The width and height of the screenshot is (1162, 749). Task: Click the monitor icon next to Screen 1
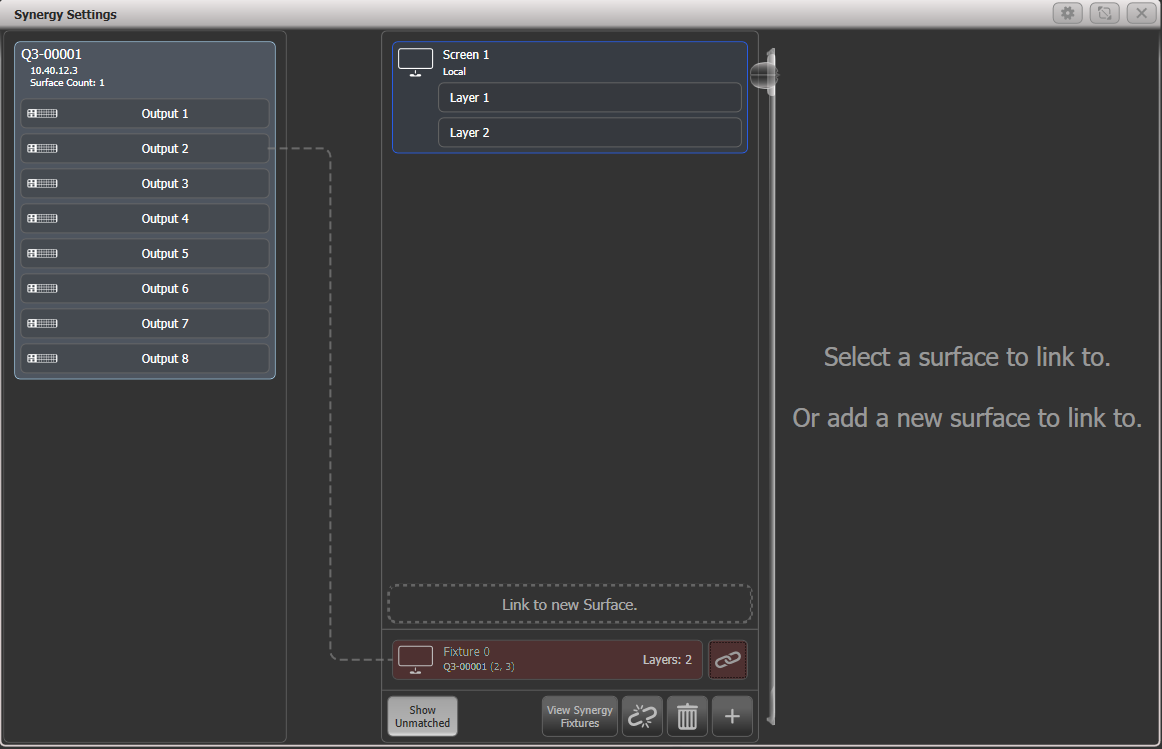pyautogui.click(x=415, y=60)
